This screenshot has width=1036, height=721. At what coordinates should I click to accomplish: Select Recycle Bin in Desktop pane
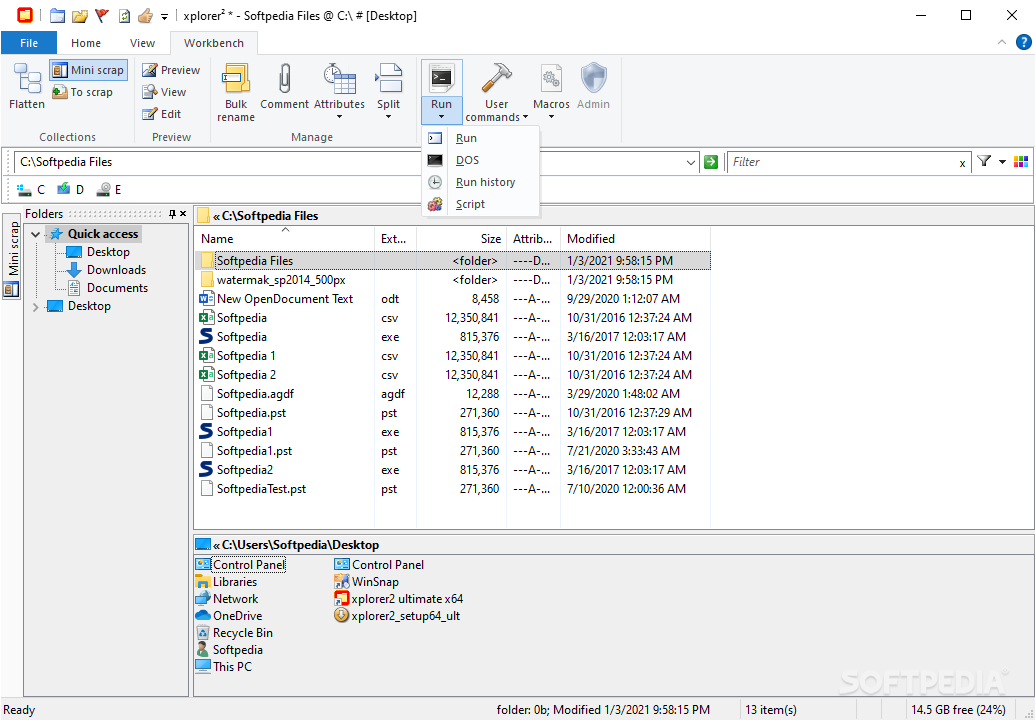(x=235, y=632)
